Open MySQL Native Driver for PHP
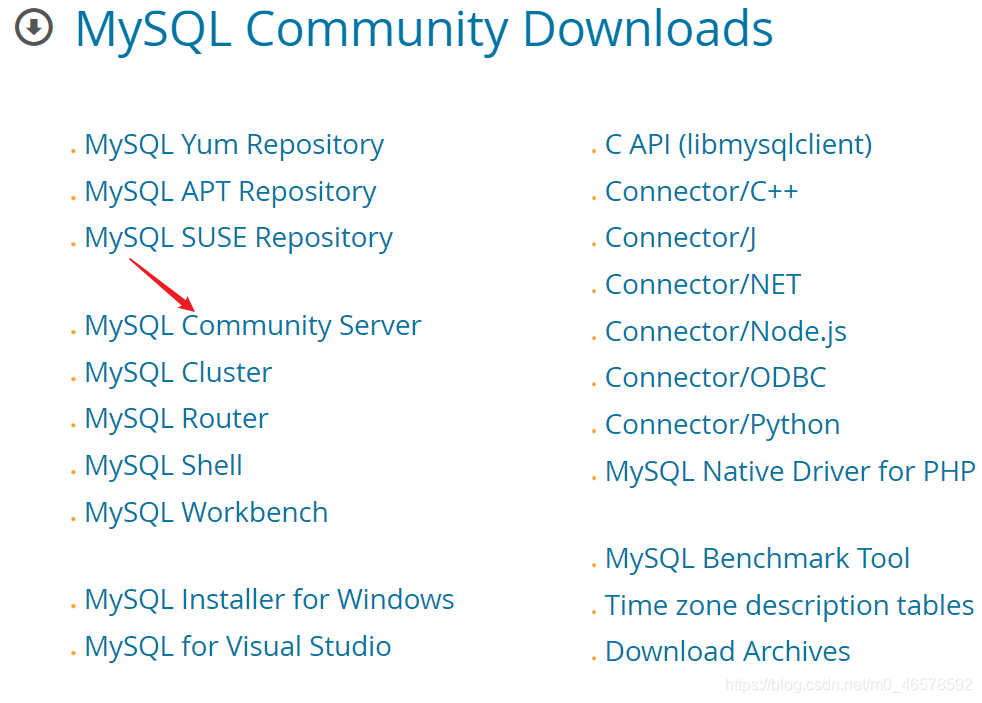 pos(790,472)
